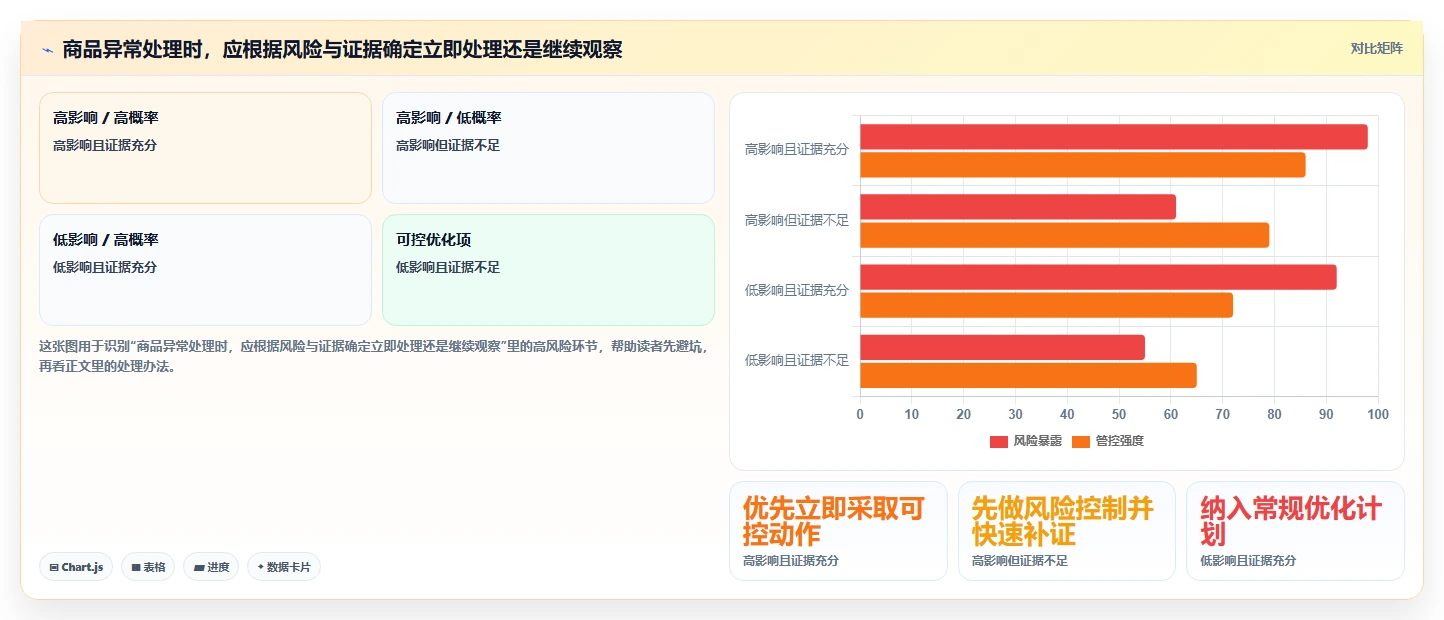Toggle the 管控强度 legend orange swatch
The image size is (1444, 620).
[x=1081, y=441]
